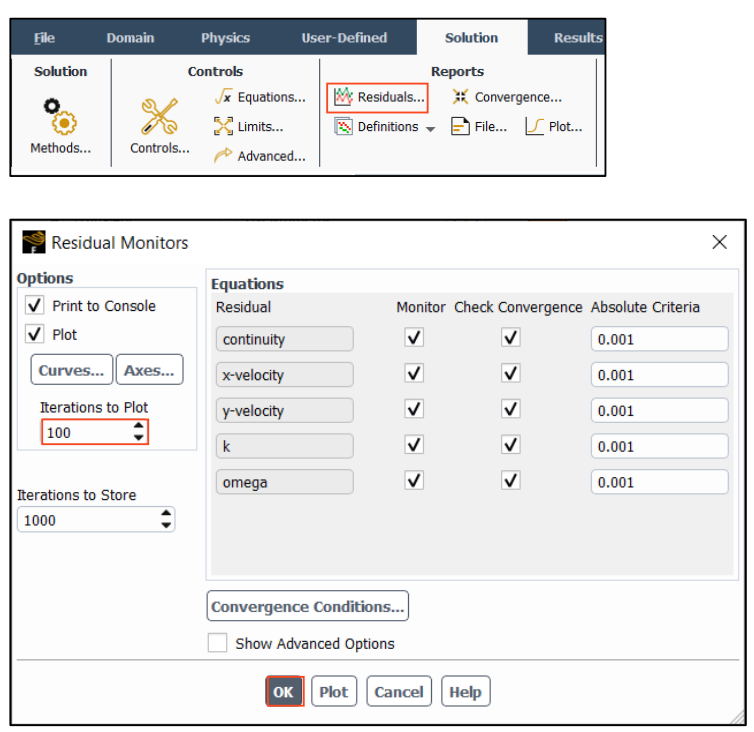Click the Convergence Conditions button
Image resolution: width=754 pixels, height=732 pixels.
[x=308, y=606]
